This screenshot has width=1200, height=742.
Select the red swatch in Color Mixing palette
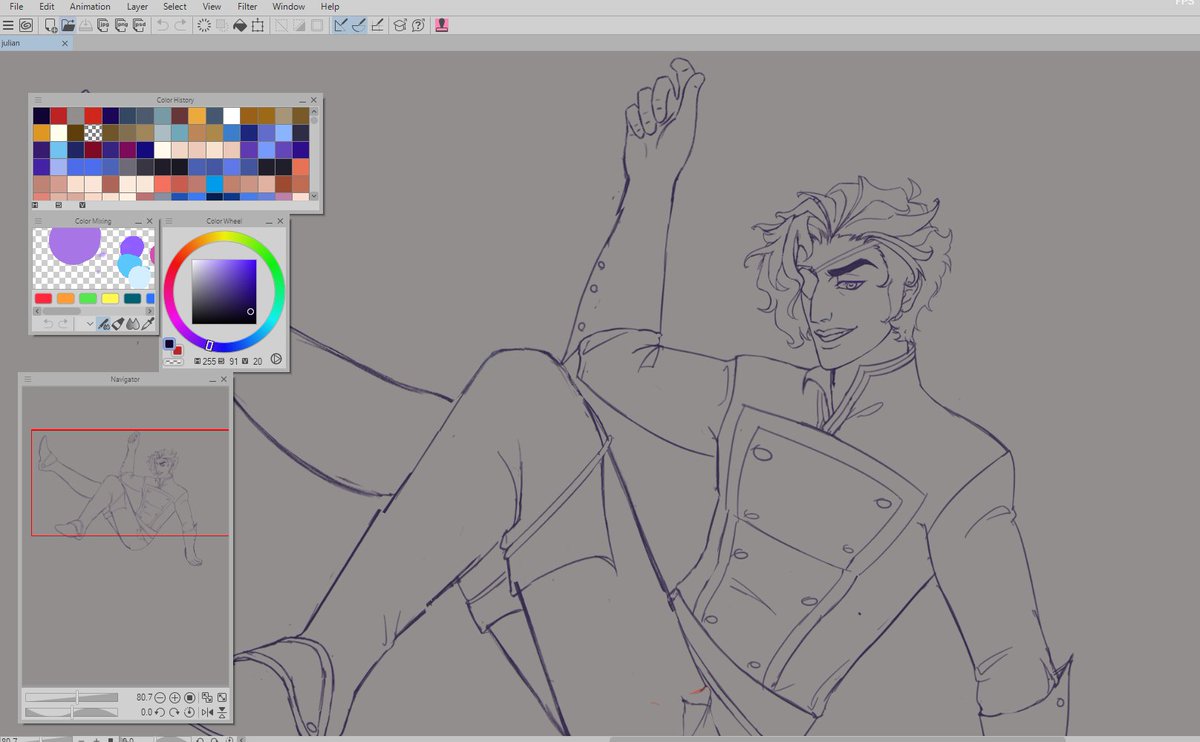pyautogui.click(x=43, y=298)
